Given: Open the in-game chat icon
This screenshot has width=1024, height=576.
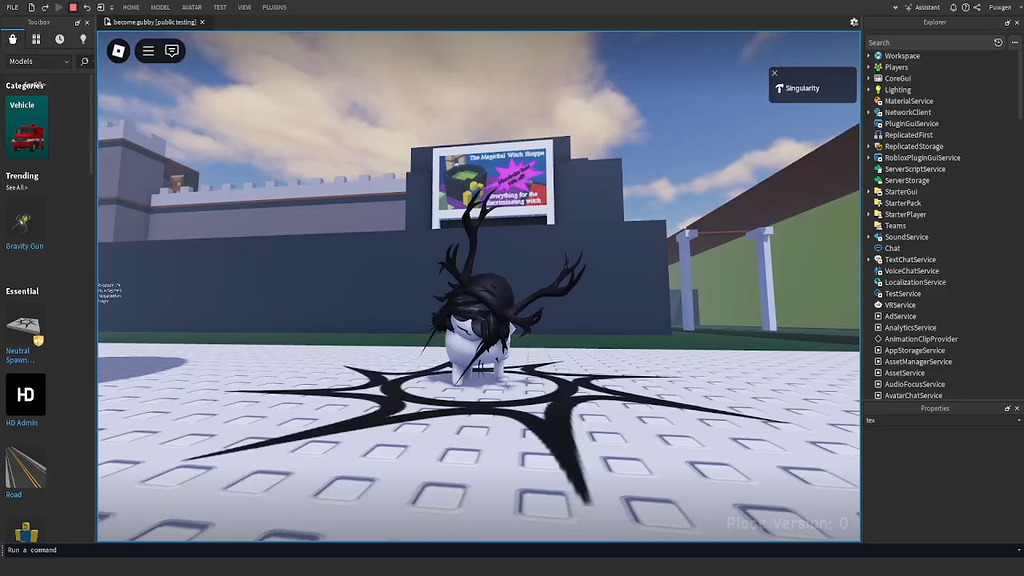Looking at the screenshot, I should click(x=173, y=51).
